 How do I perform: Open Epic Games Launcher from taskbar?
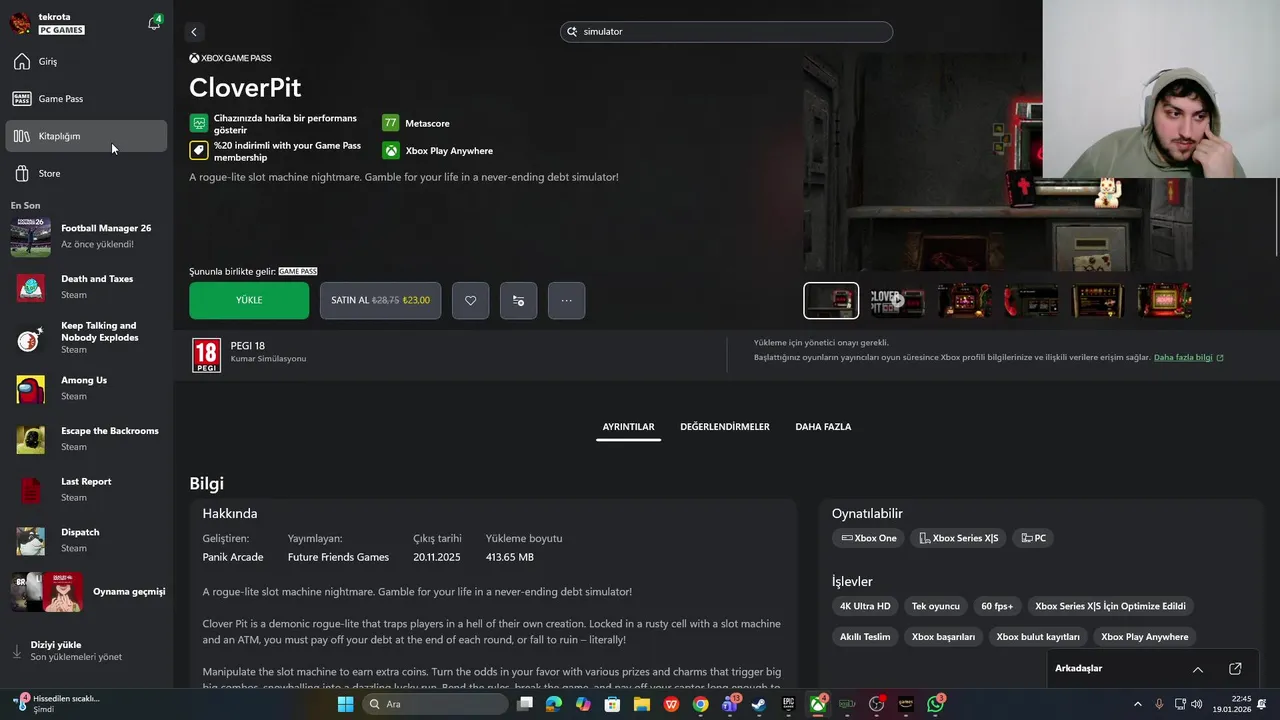coord(788,704)
